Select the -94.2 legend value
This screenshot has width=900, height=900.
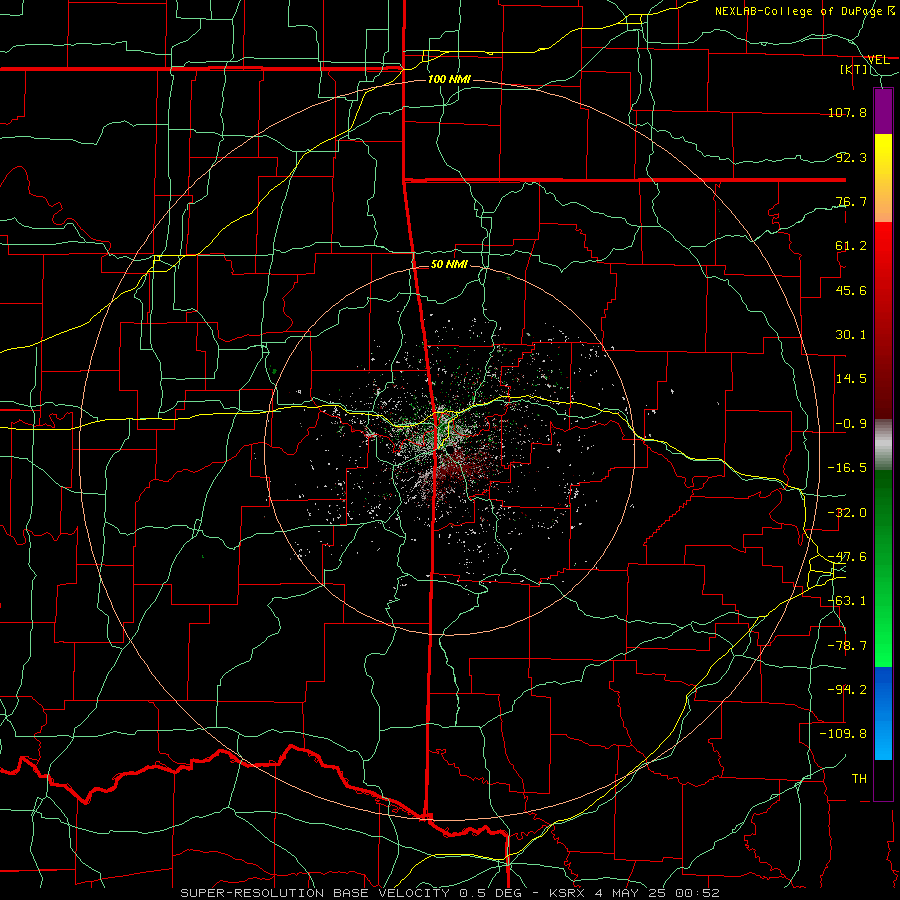[847, 690]
